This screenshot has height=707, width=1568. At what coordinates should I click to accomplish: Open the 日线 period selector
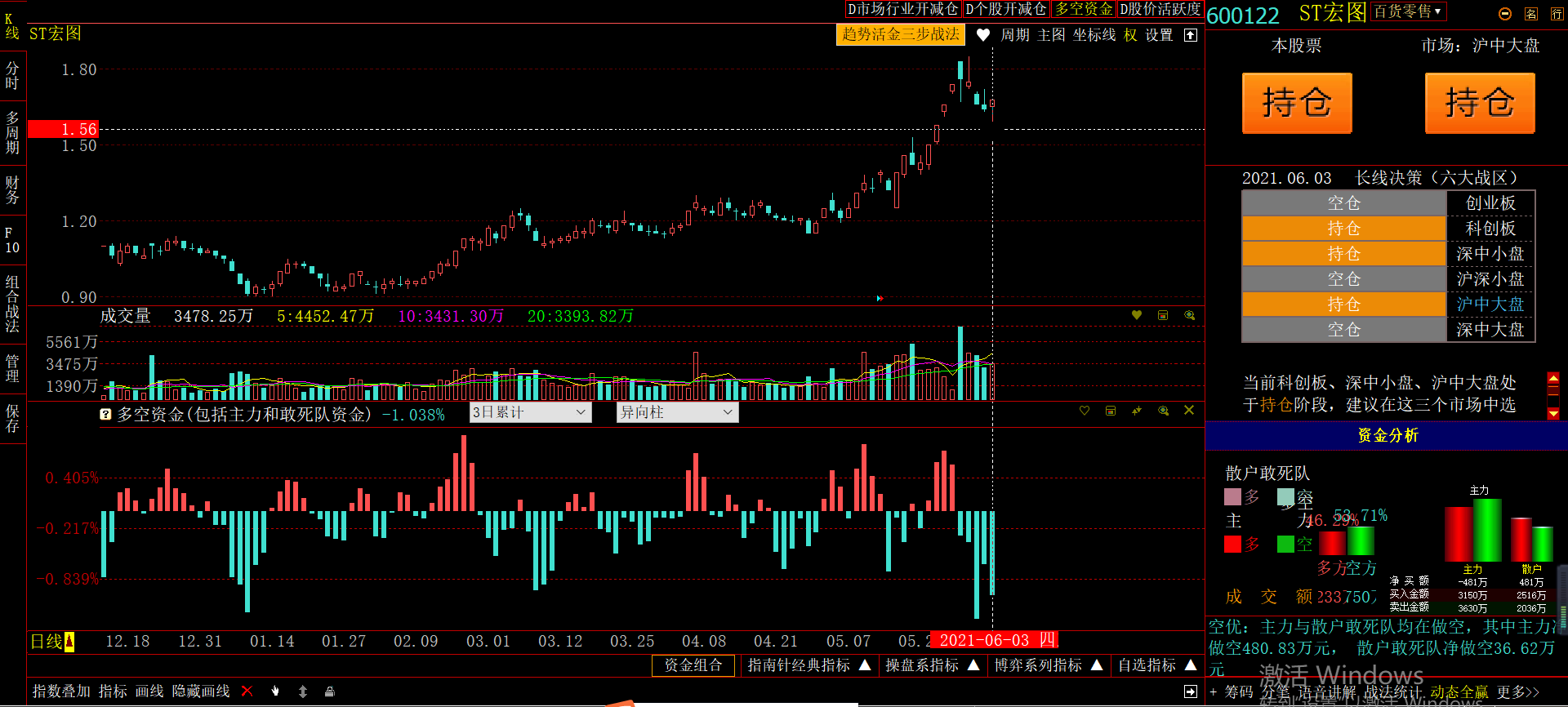coord(52,642)
